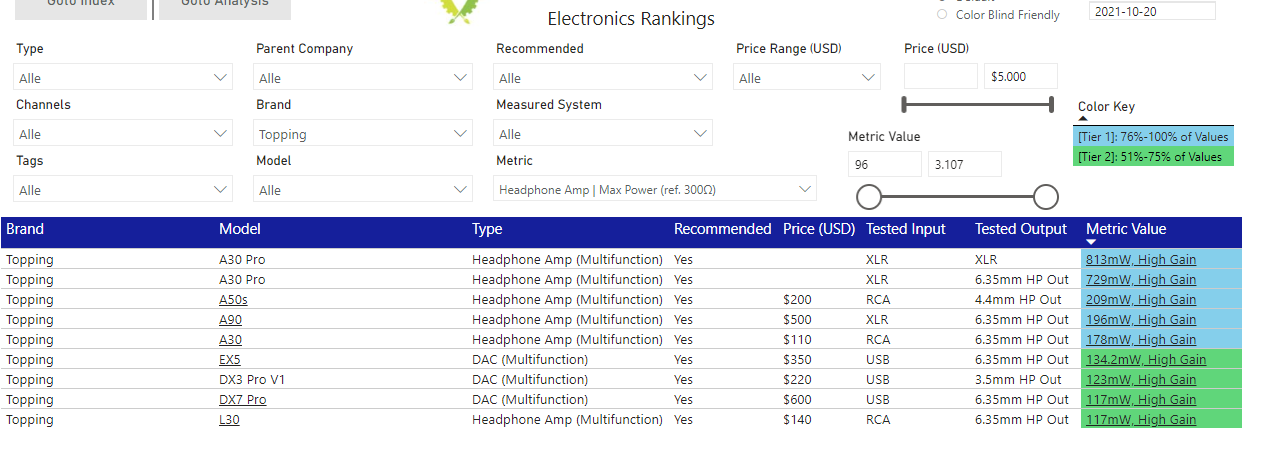Open the 123mW, High Gain metric link
The image size is (1276, 450).
(1141, 380)
